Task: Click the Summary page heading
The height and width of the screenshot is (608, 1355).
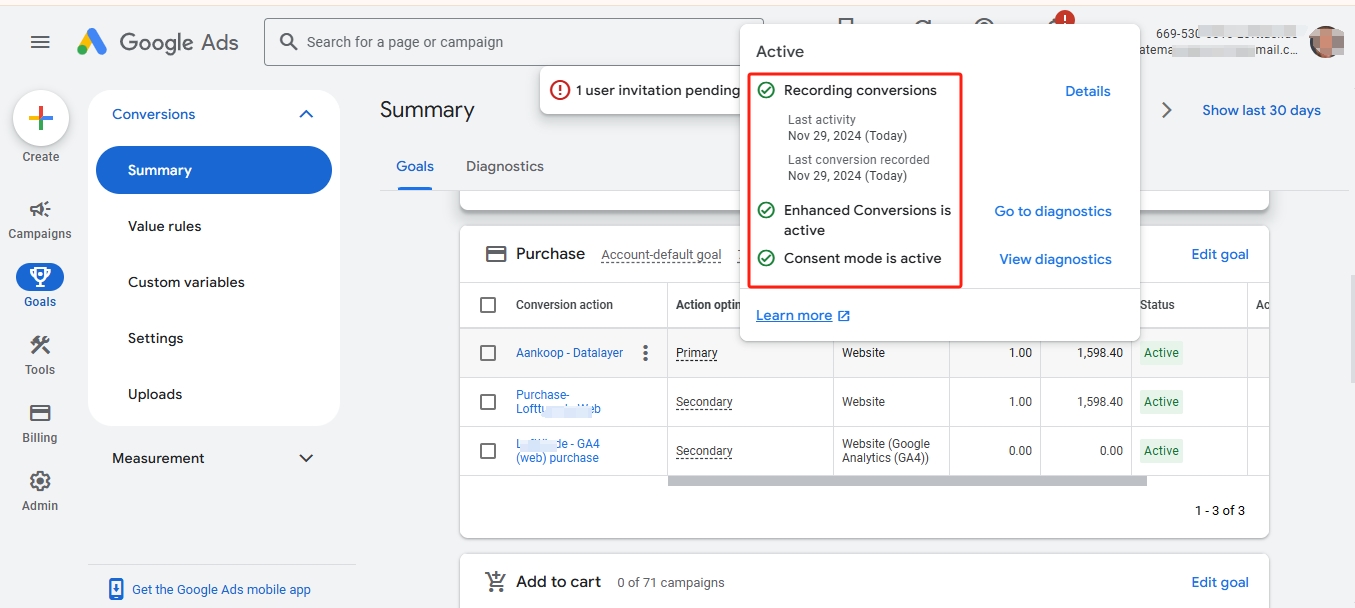Action: tap(427, 110)
